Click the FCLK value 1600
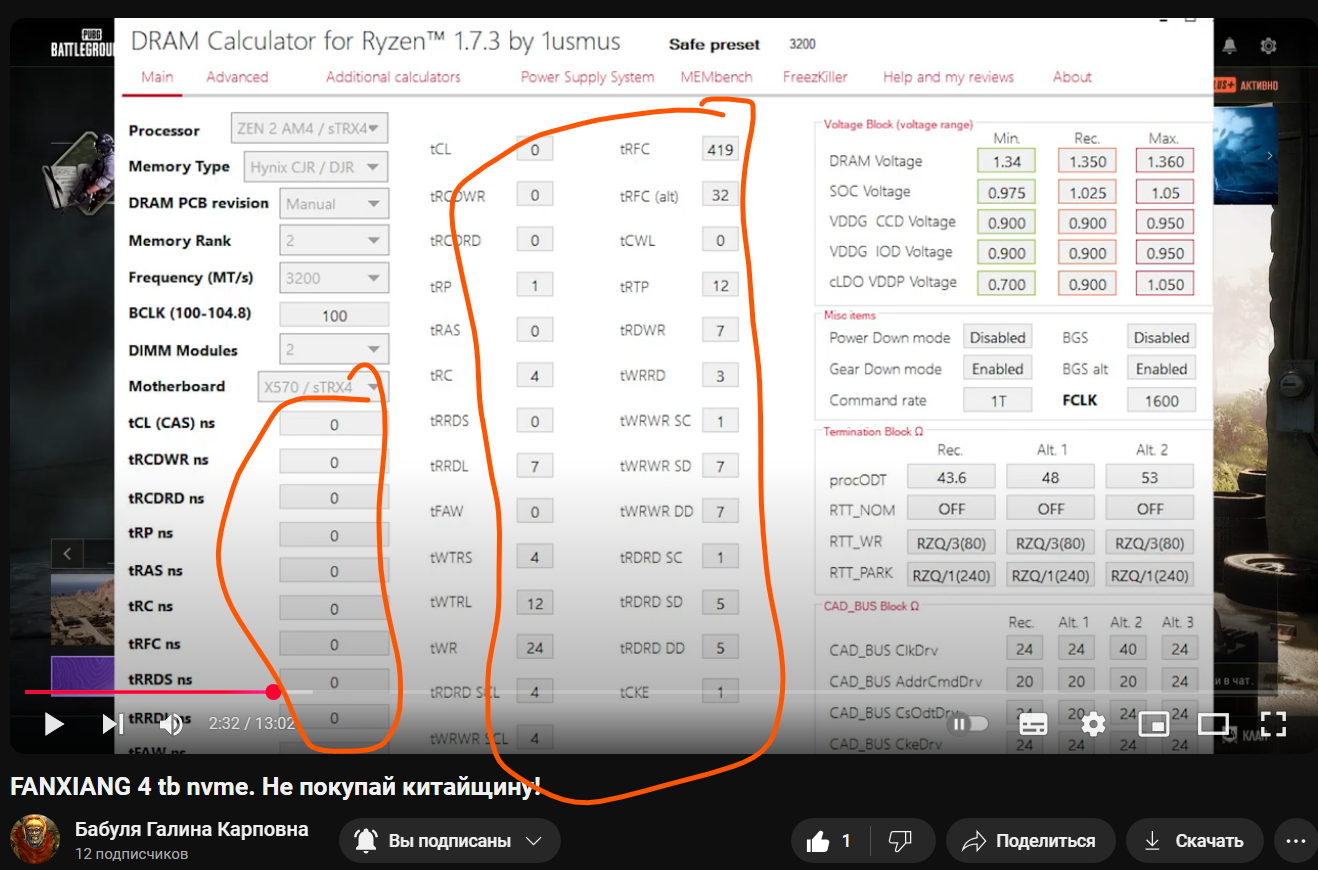This screenshot has height=870, width=1318. click(1161, 401)
